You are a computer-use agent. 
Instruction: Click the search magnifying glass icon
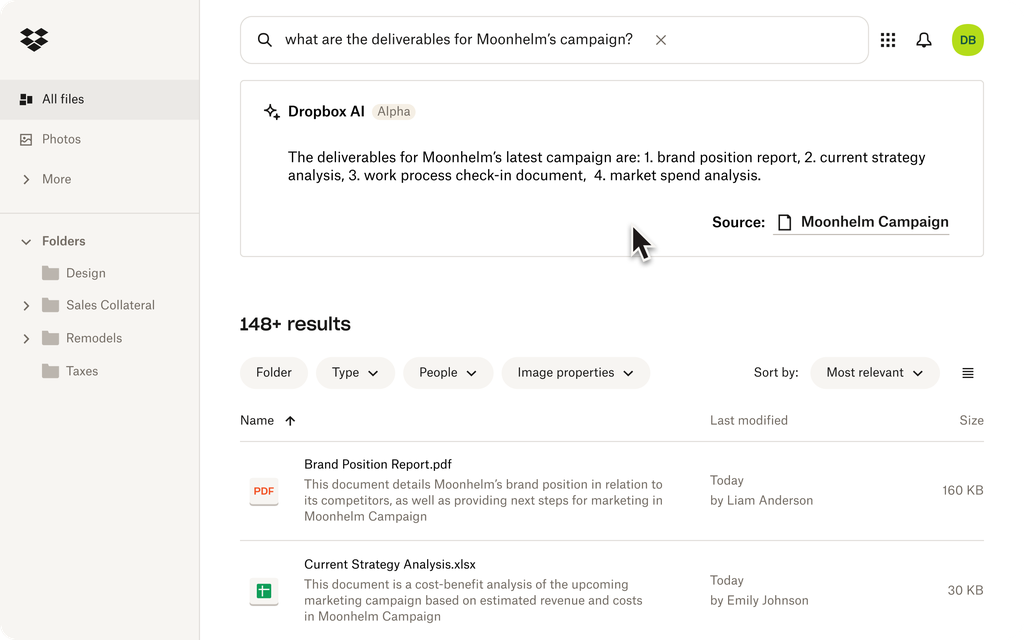[x=264, y=39]
